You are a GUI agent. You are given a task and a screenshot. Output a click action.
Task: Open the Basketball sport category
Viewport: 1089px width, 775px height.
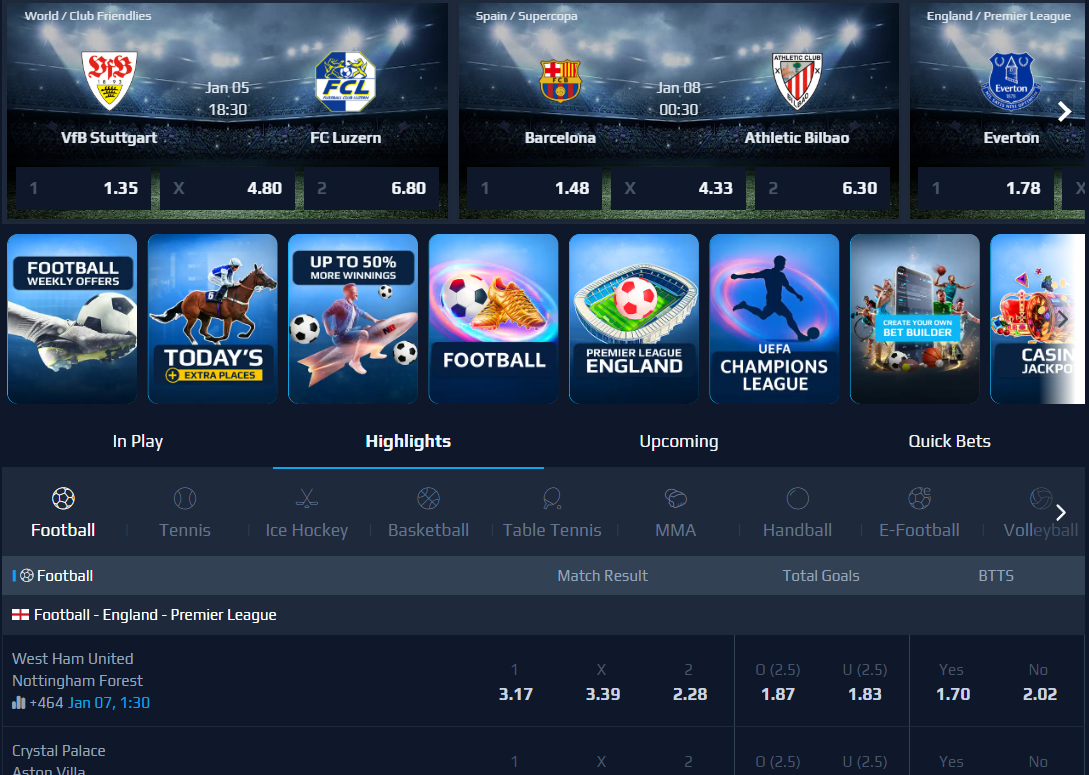tap(429, 498)
